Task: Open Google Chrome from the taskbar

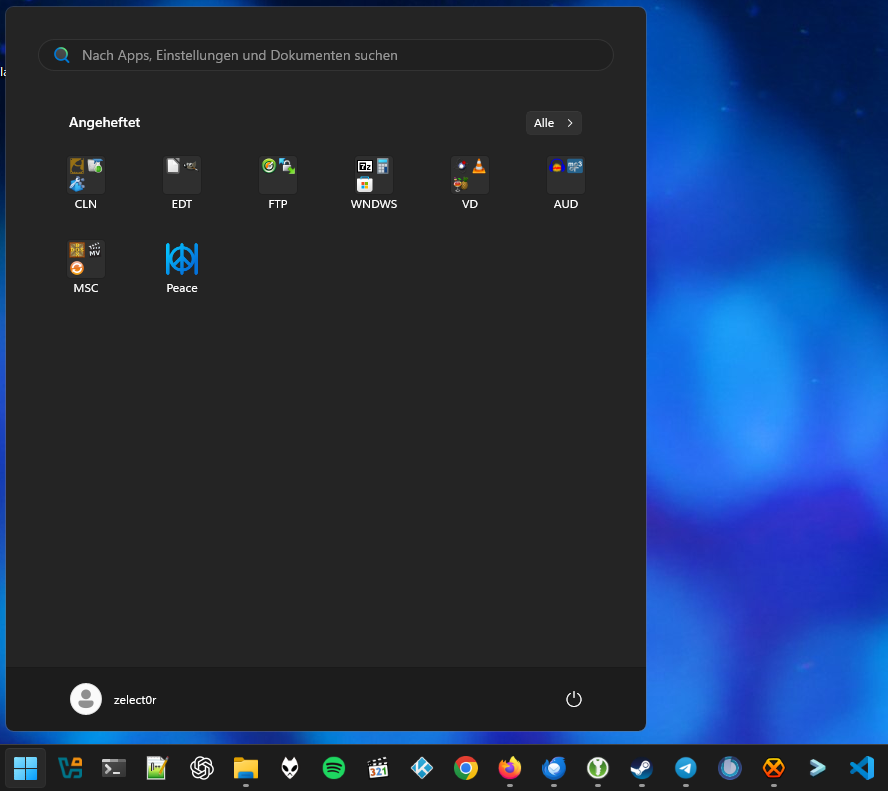Action: (466, 768)
